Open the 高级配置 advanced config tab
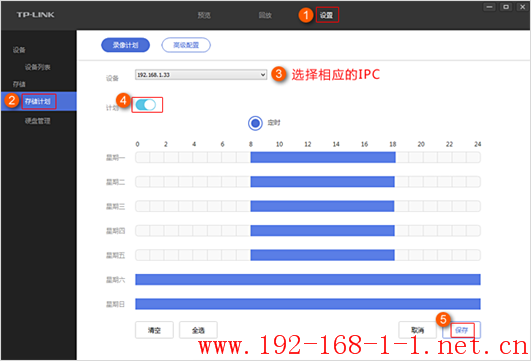531x361 pixels. [186, 45]
